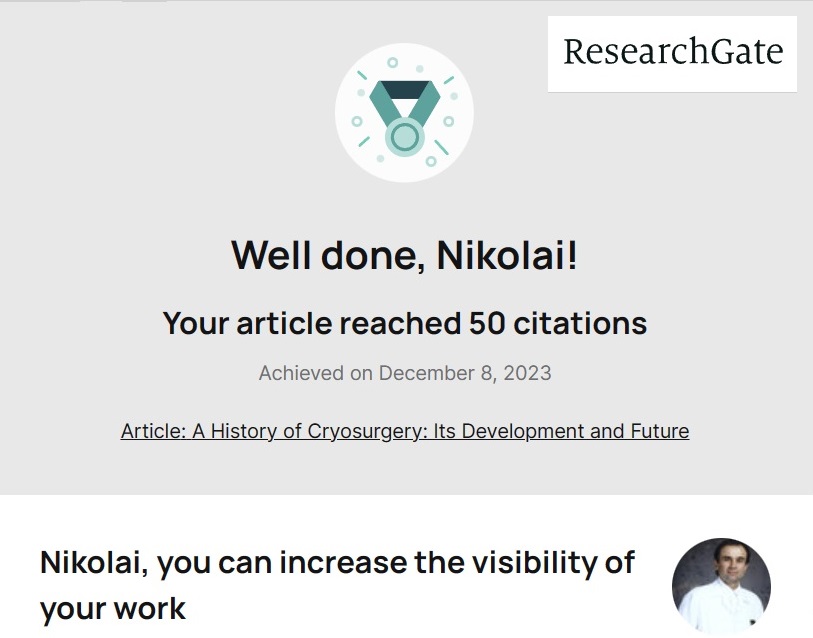
Task: Open Nikolai's profile photo
Action: (721, 588)
